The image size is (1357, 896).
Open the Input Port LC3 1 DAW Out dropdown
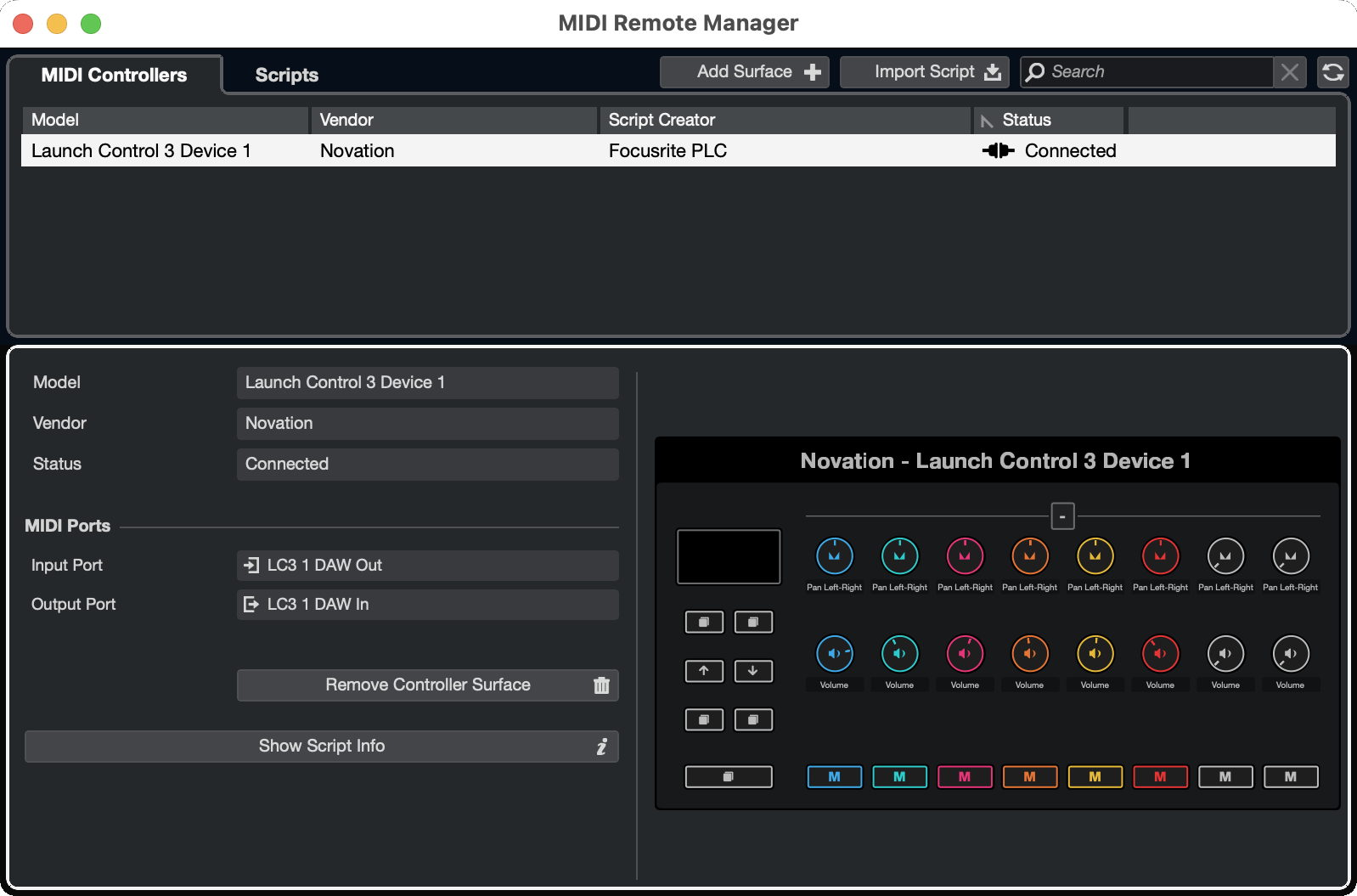click(427, 566)
